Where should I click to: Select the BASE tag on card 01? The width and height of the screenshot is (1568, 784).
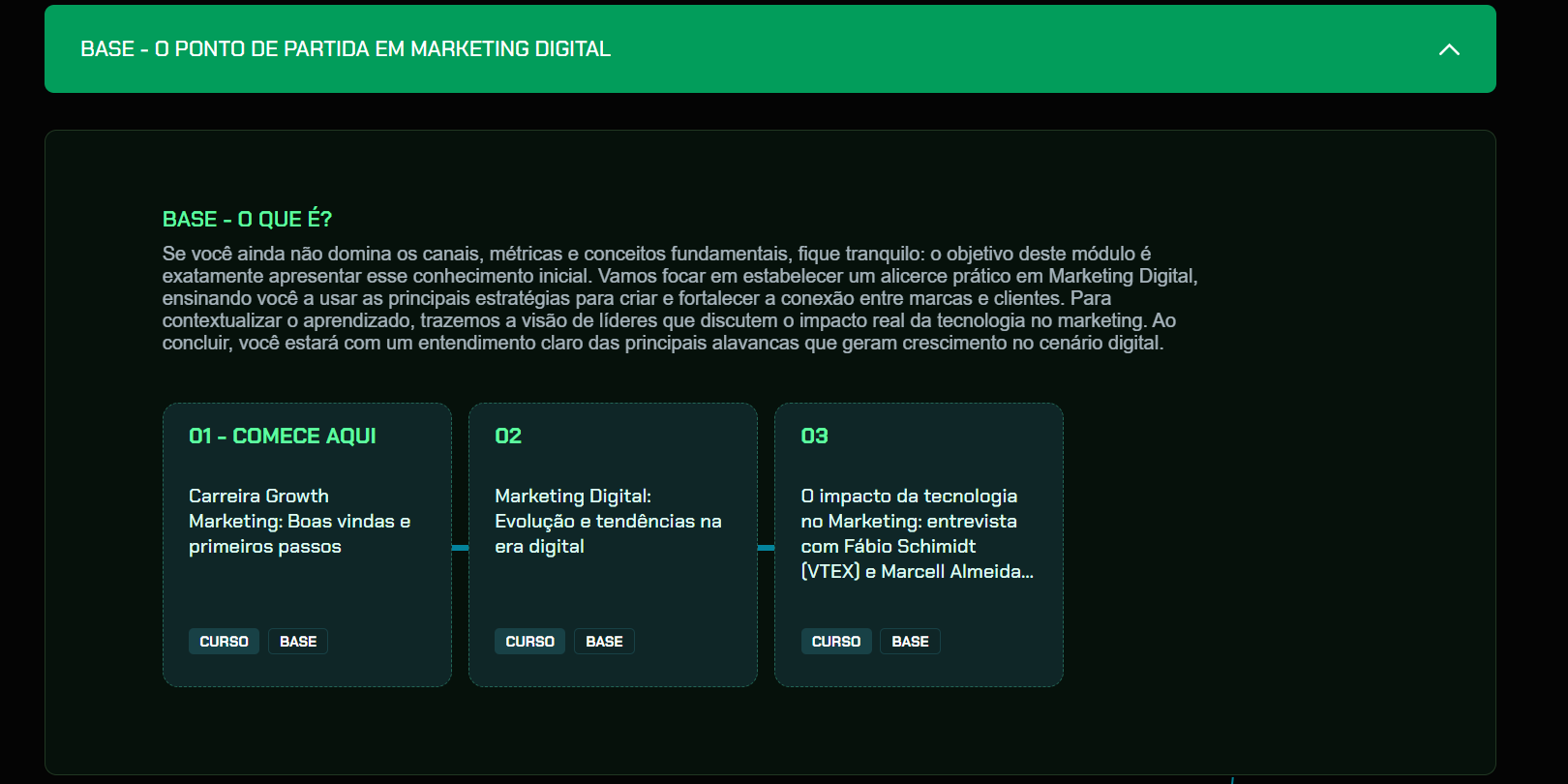click(x=298, y=641)
